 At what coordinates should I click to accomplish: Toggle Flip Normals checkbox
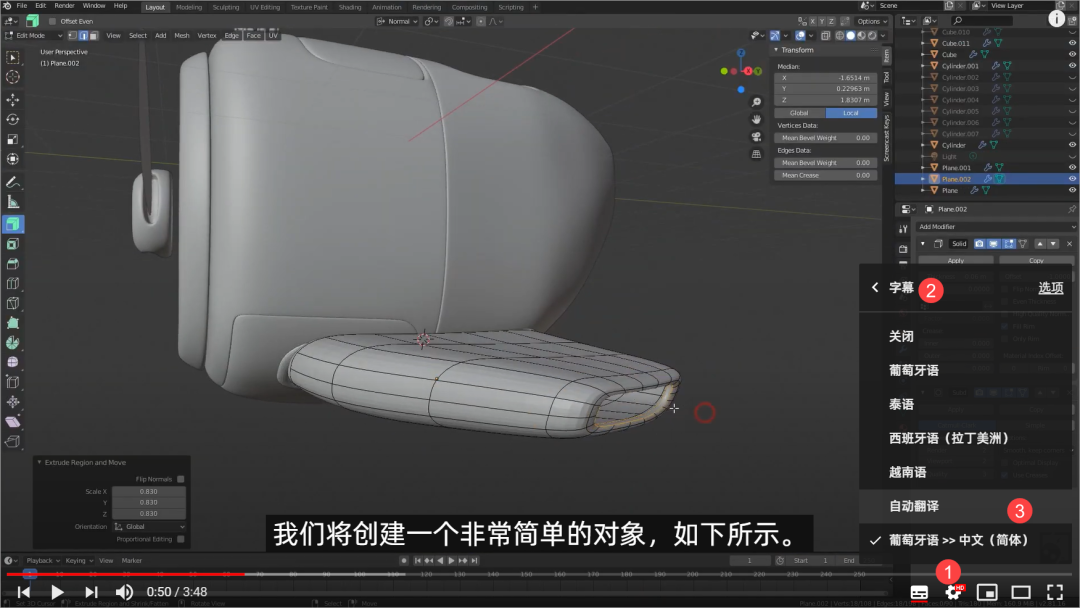[180, 479]
